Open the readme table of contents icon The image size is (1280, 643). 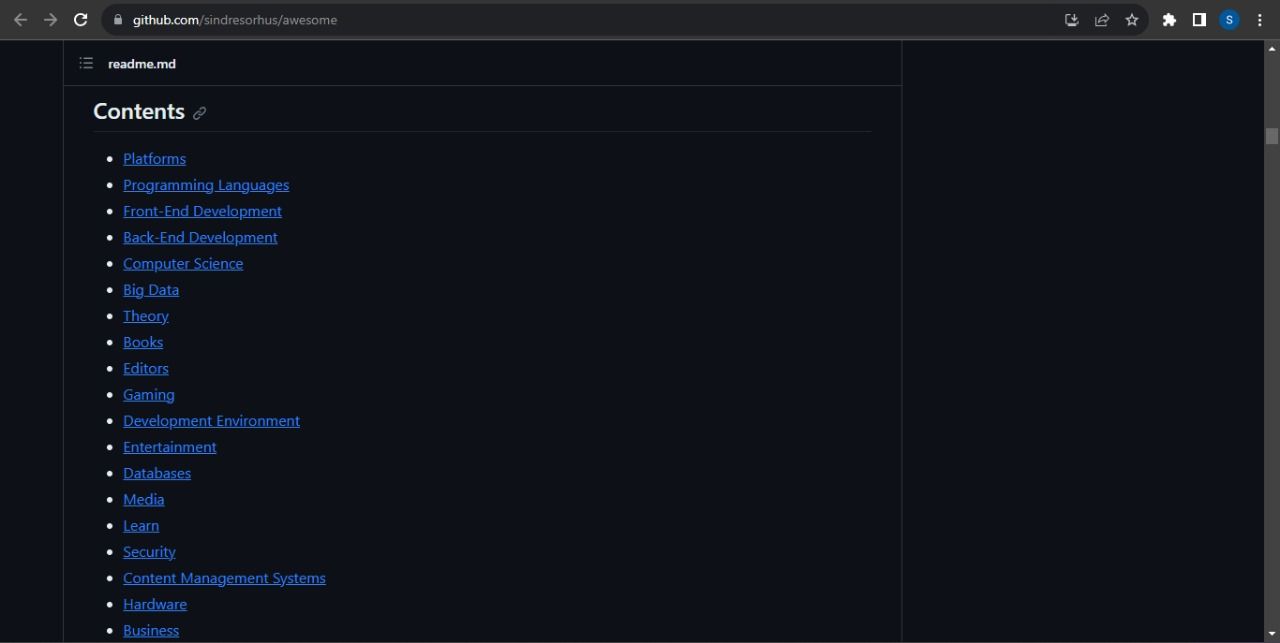click(86, 62)
